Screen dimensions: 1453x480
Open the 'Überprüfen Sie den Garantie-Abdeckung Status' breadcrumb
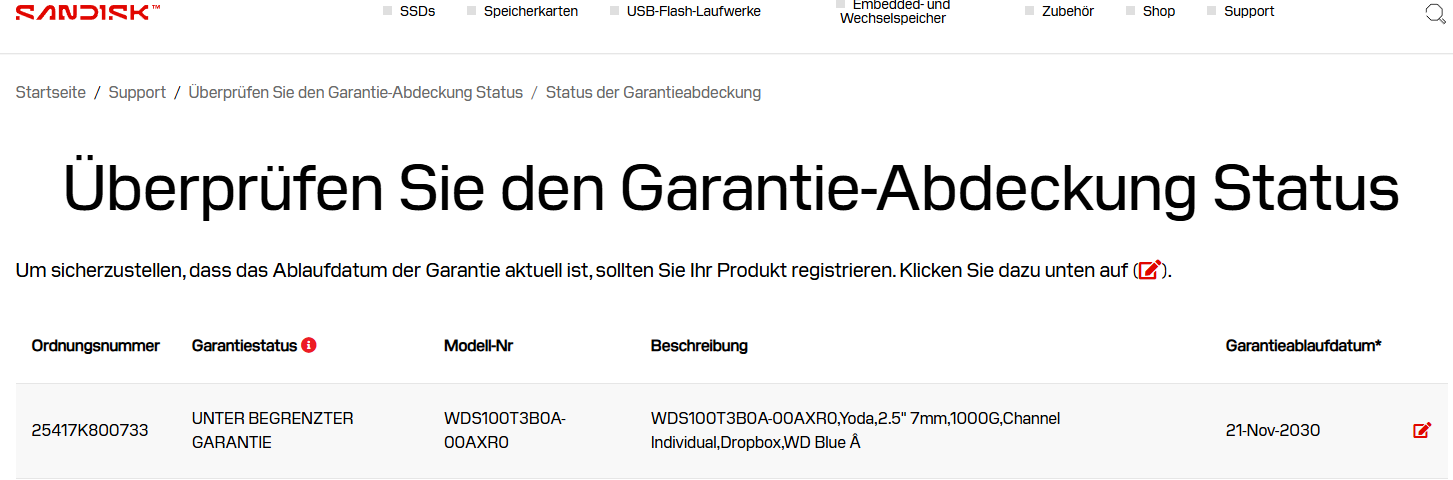pos(356,92)
